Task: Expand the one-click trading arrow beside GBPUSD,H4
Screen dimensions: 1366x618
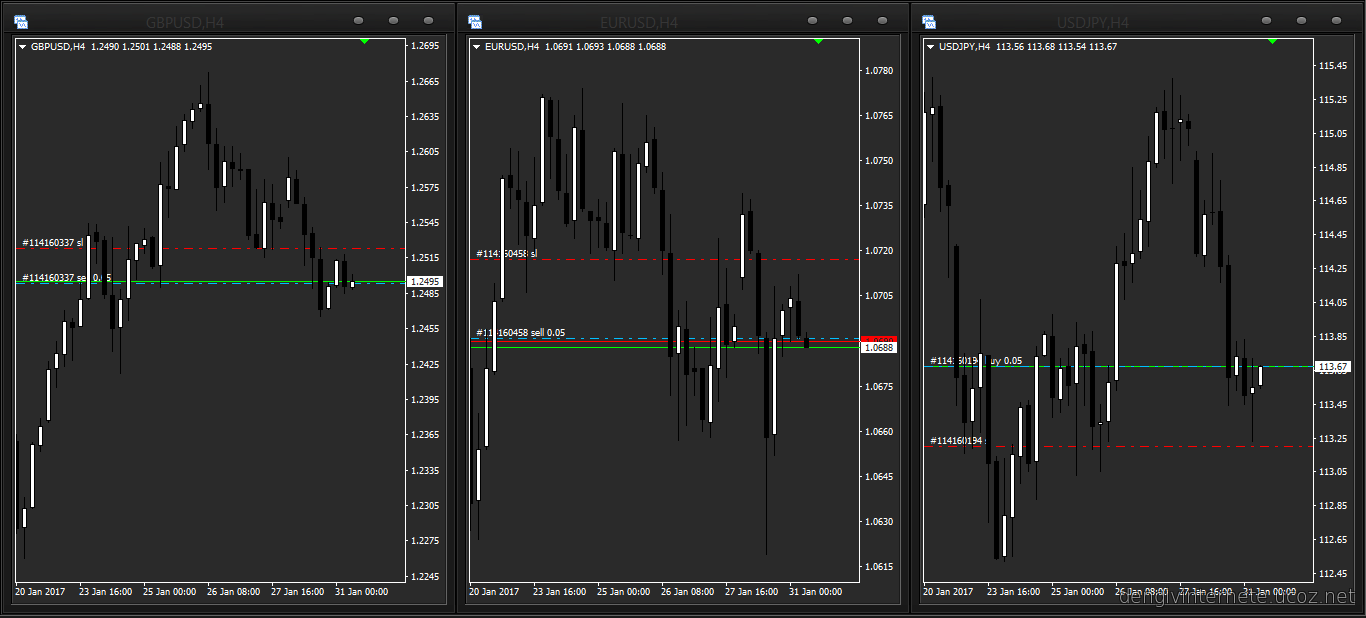Action: click(23, 47)
